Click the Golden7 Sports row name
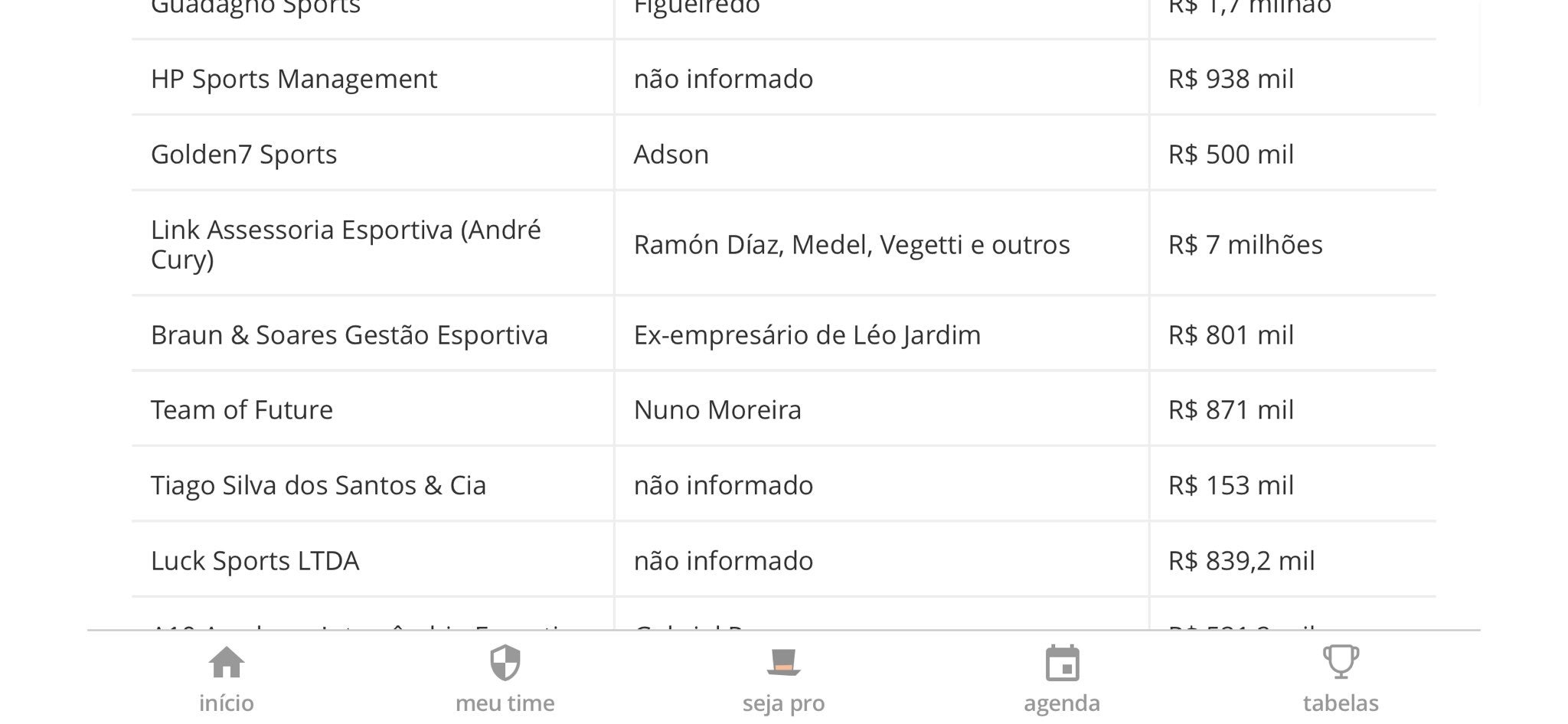Viewport: 1568px width, 724px height. click(x=243, y=154)
